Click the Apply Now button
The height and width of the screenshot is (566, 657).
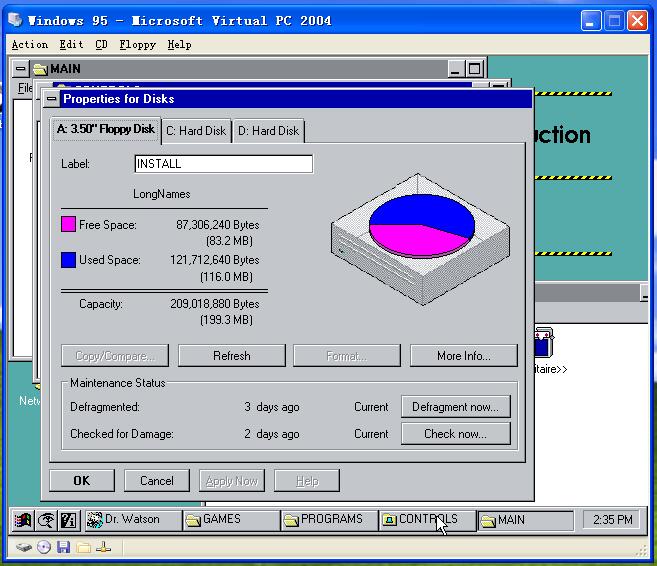click(x=232, y=481)
